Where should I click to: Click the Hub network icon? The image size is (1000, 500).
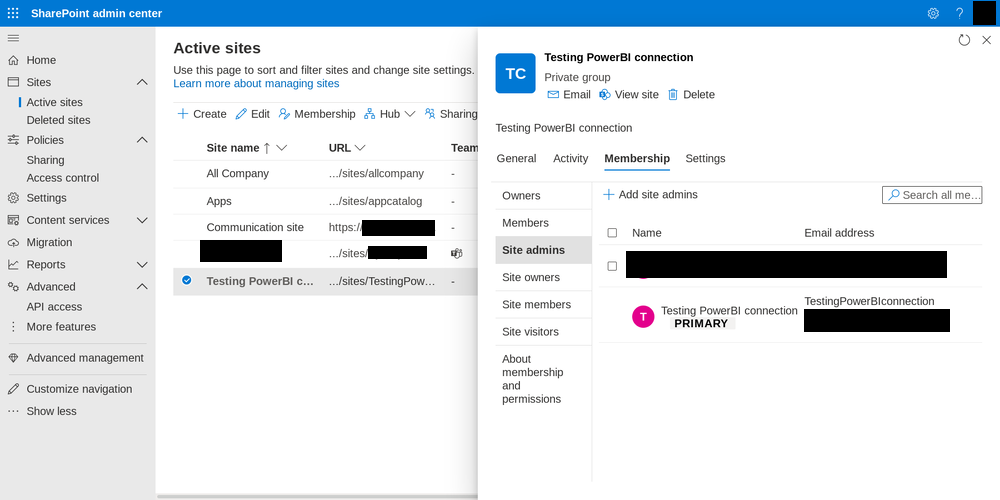(x=369, y=114)
